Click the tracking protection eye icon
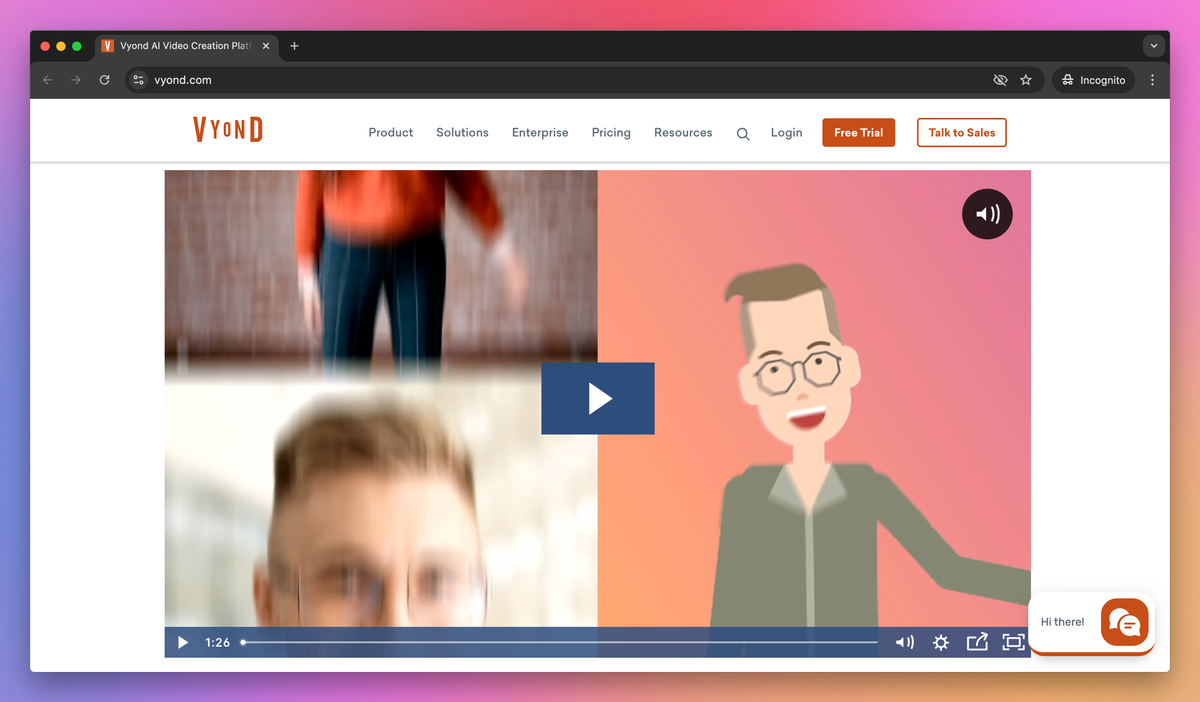Screen dimensions: 1200x702 click(999, 80)
